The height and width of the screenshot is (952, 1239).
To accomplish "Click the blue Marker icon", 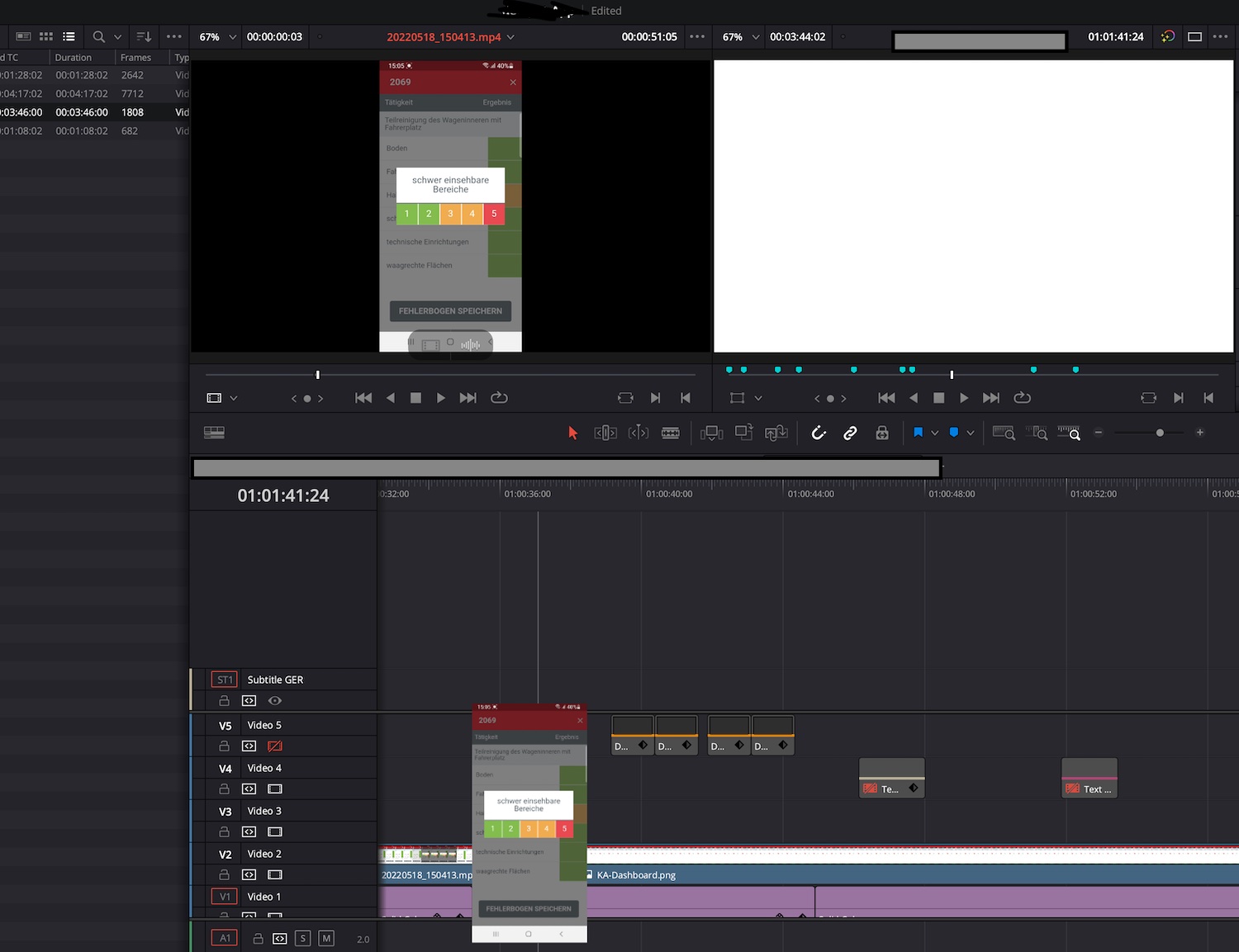I will tap(954, 432).
